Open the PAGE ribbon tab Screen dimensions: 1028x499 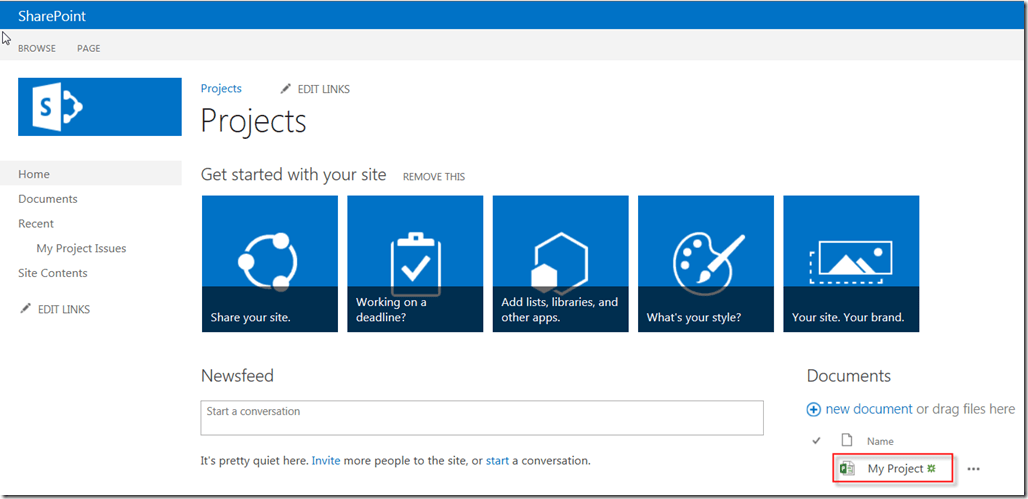[89, 48]
